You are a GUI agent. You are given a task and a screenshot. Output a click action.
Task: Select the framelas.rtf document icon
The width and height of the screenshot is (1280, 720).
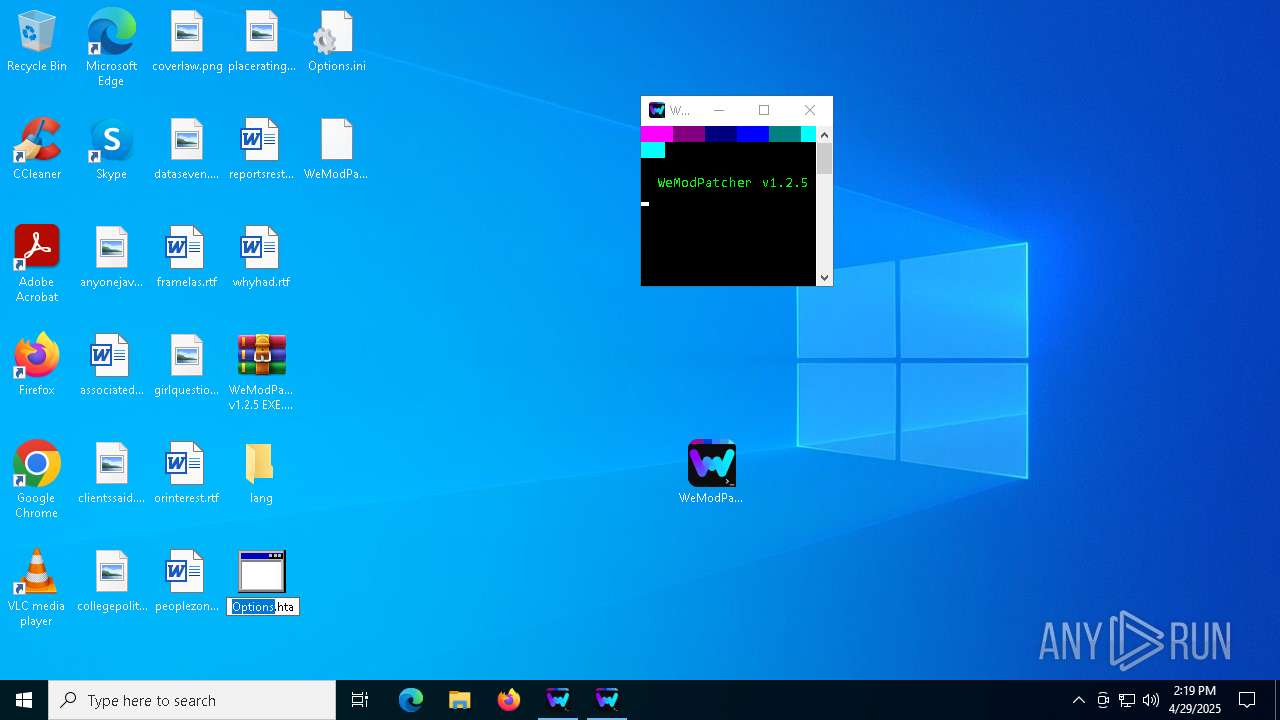(187, 258)
